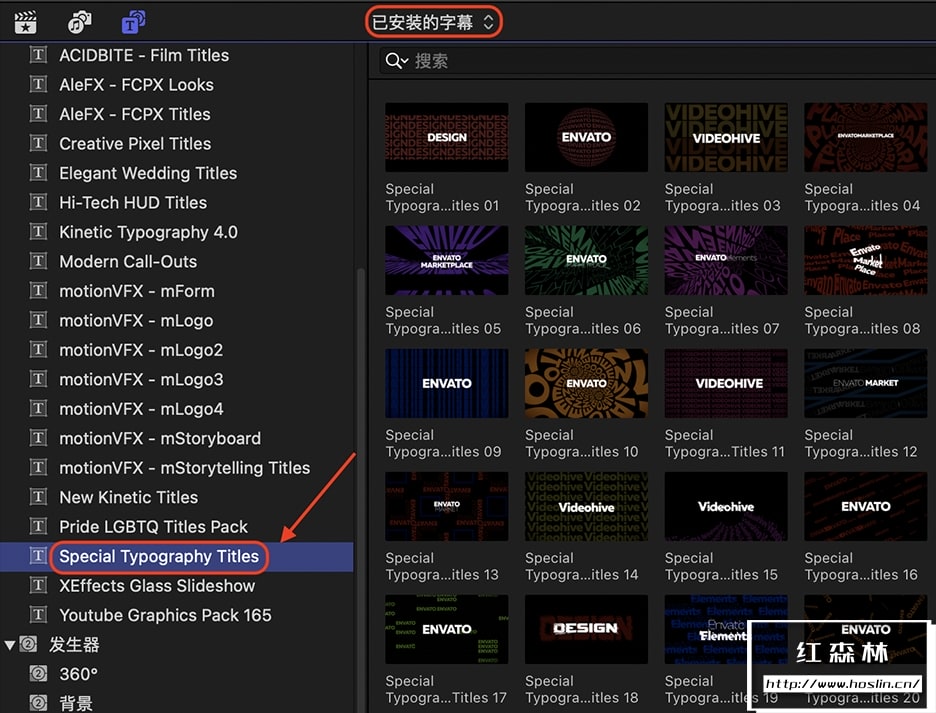Click the title icon beside motionVFX - mStoryboard
Image resolution: width=936 pixels, height=713 pixels.
pyautogui.click(x=38, y=438)
